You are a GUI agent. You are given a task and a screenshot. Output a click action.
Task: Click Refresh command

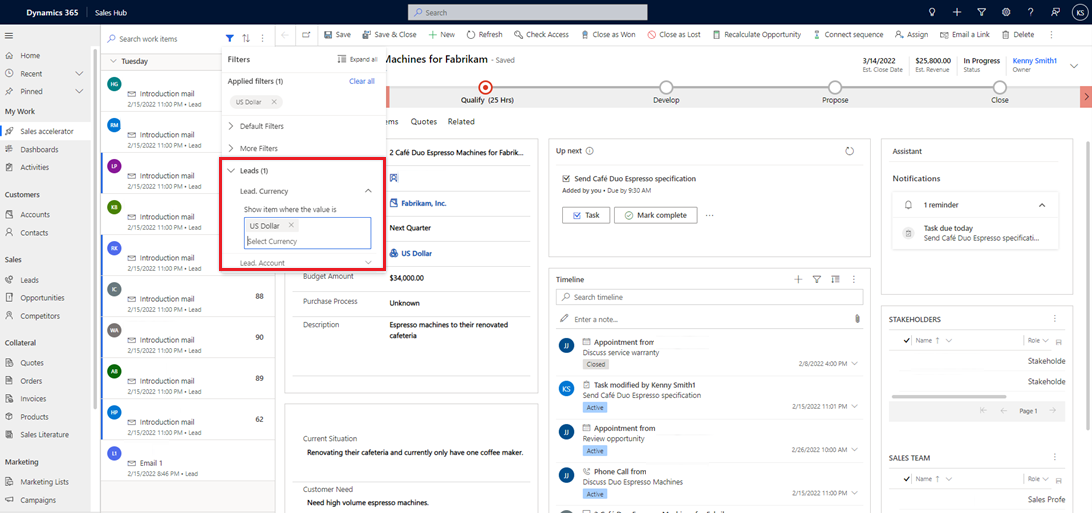(484, 35)
